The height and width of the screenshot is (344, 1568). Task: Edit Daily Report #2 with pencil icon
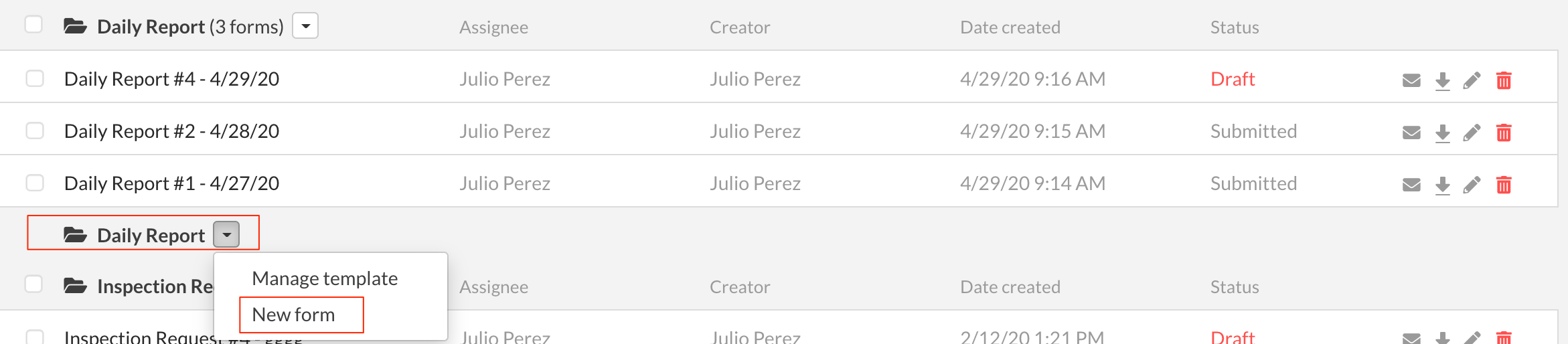1472,133
